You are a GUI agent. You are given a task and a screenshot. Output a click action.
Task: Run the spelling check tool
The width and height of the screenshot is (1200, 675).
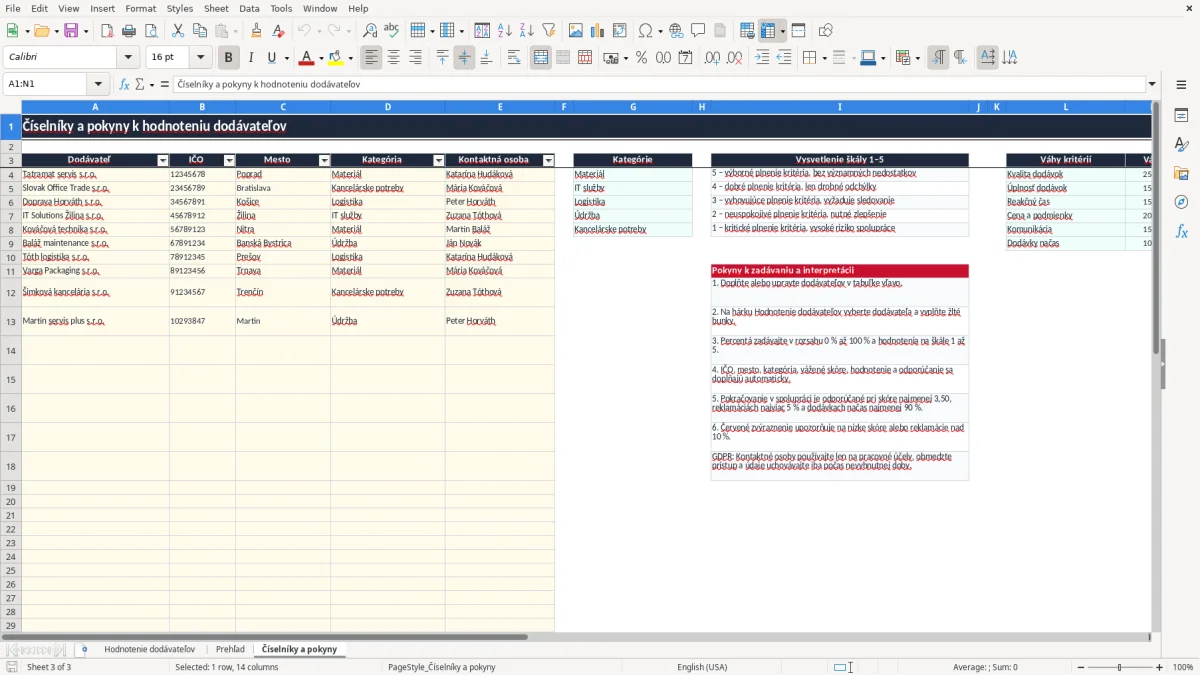[392, 31]
